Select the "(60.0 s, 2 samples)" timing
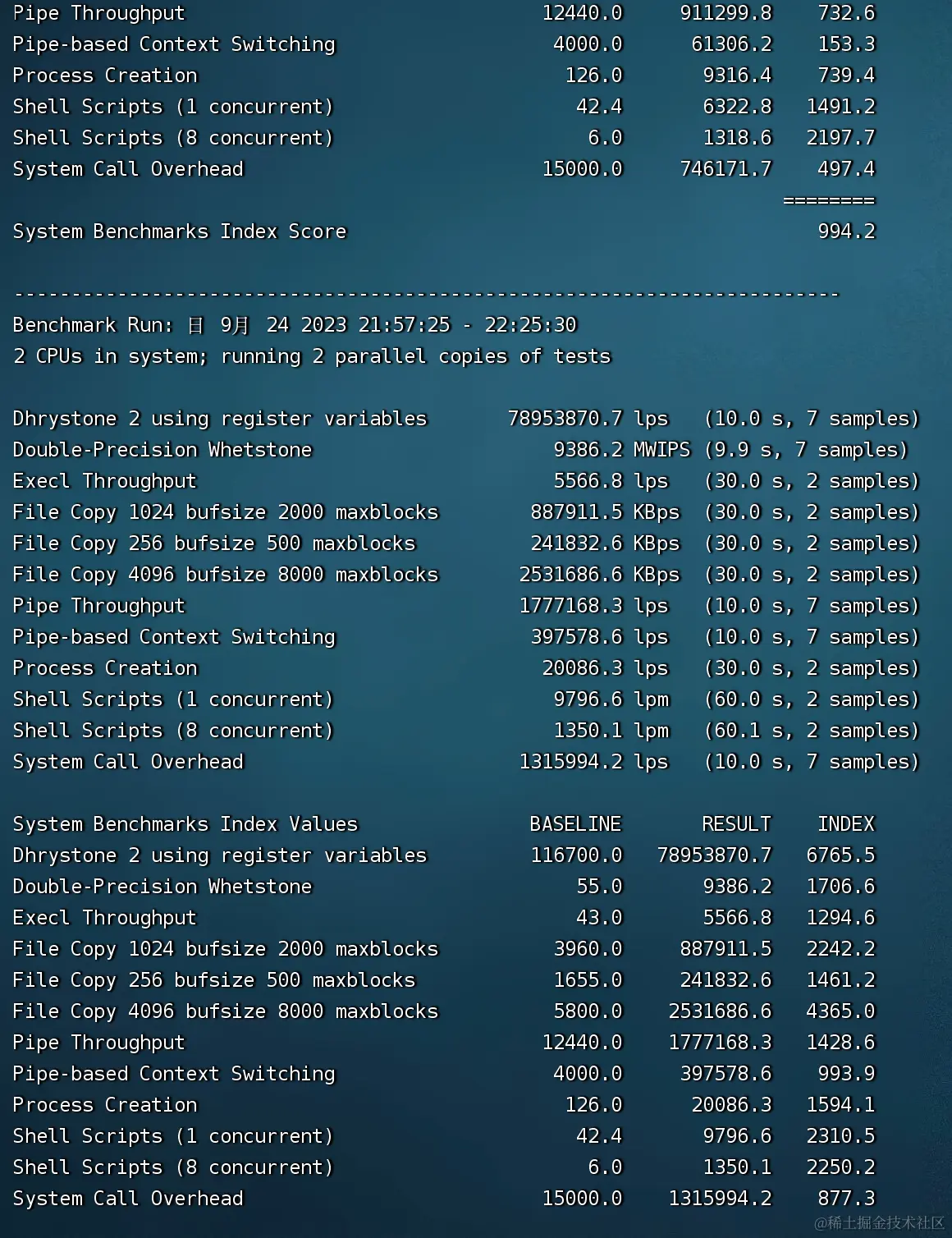Image resolution: width=952 pixels, height=1238 pixels. point(812,699)
